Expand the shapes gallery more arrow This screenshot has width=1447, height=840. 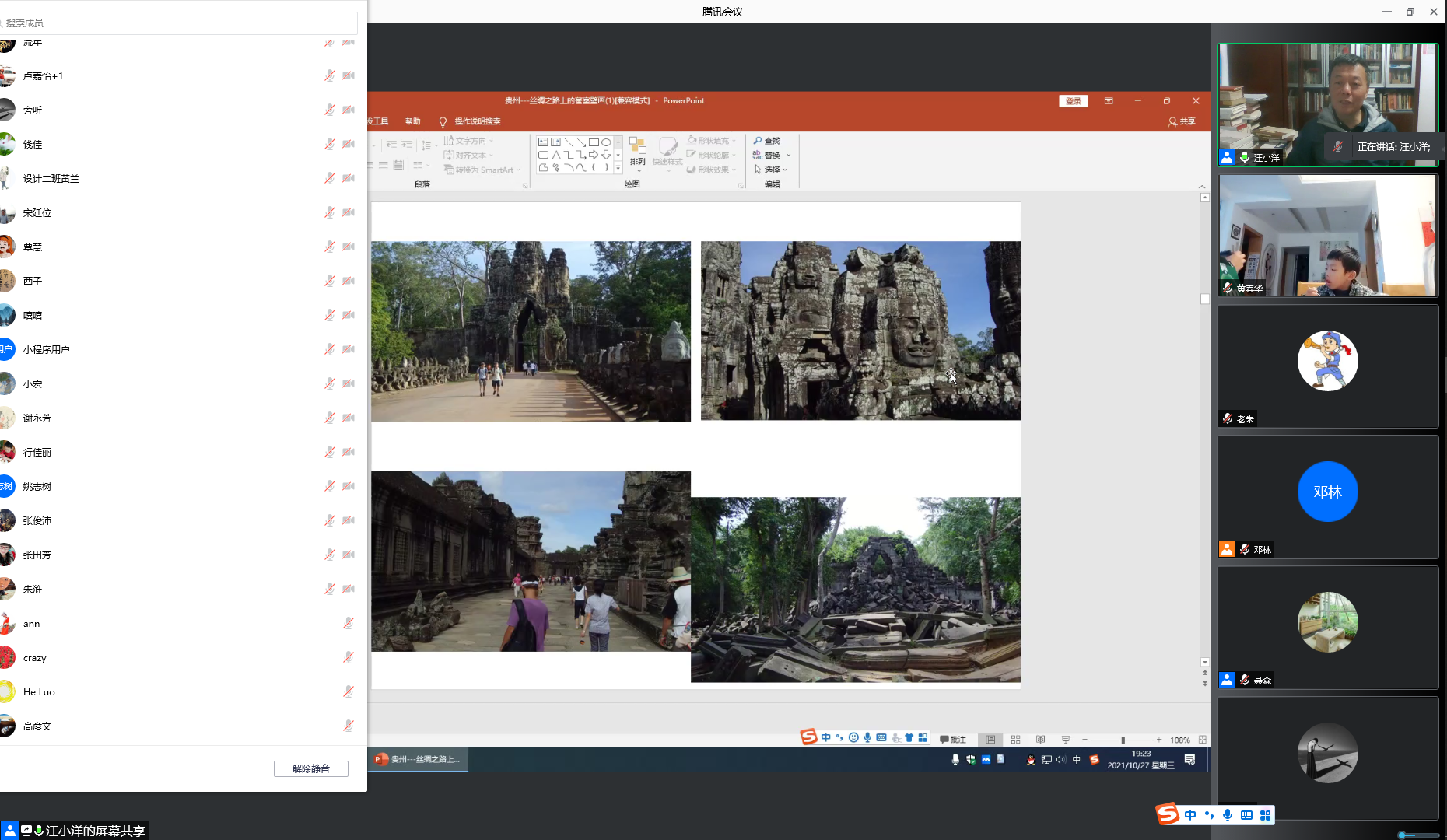click(618, 168)
